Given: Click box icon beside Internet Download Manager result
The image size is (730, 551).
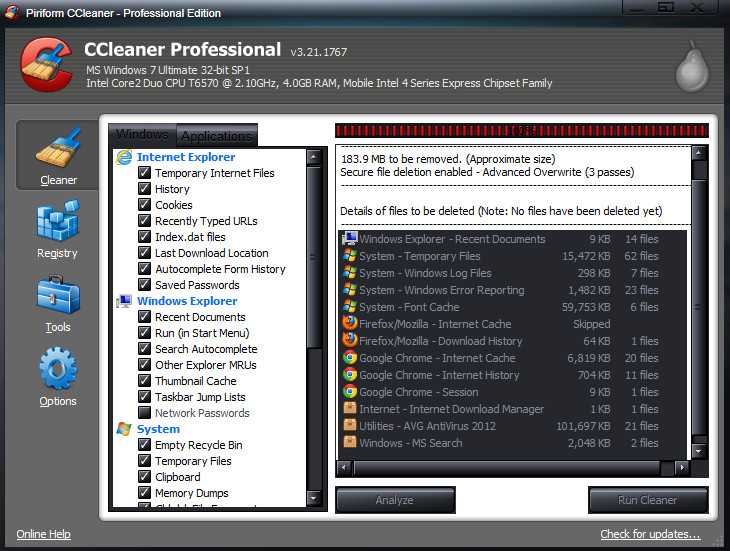Looking at the screenshot, I should (x=350, y=408).
